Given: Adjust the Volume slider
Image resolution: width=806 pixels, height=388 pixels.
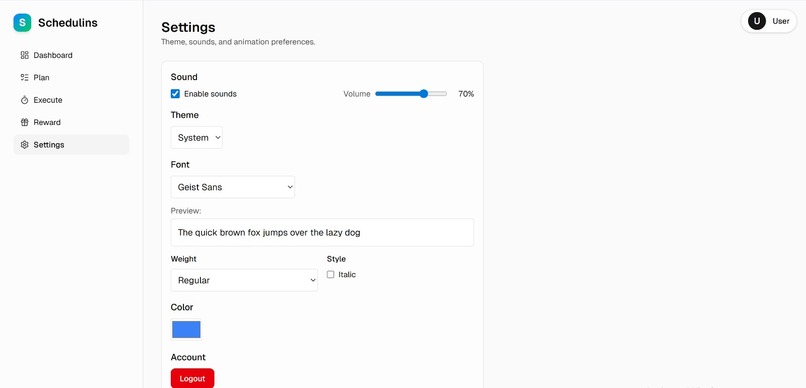Looking at the screenshot, I should coord(411,94).
